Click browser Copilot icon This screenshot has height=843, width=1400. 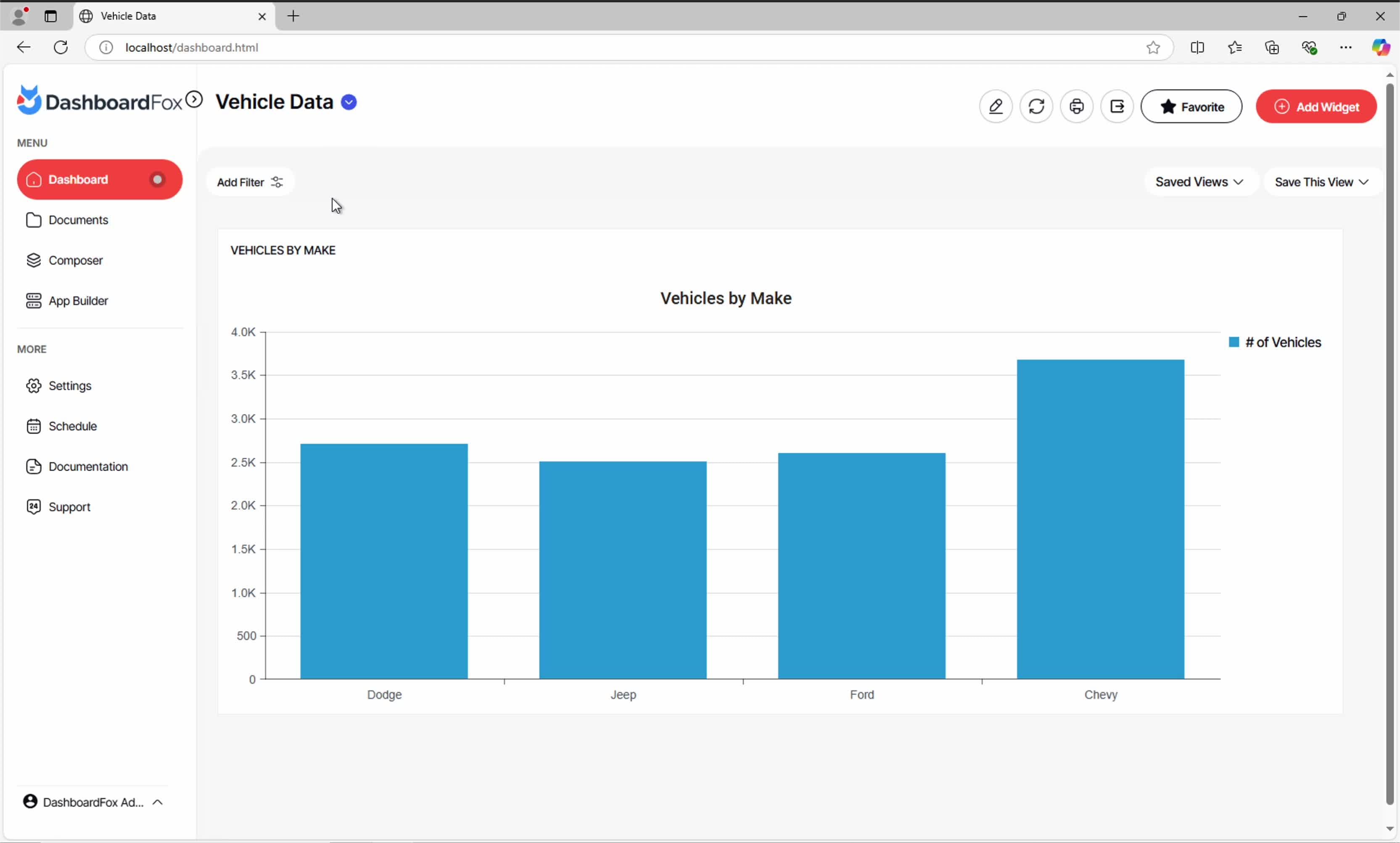click(x=1380, y=47)
